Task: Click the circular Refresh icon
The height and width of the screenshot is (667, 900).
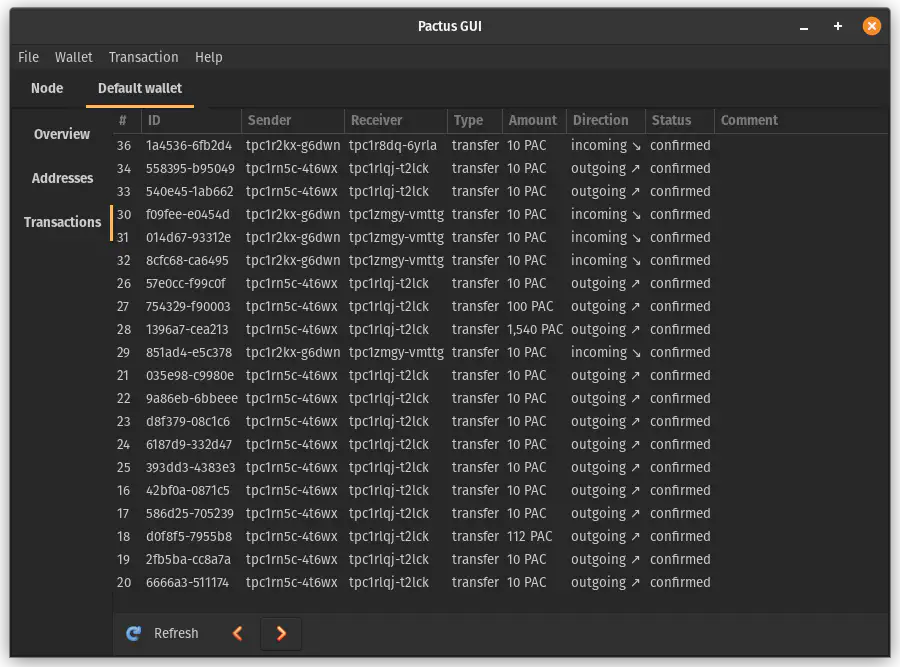Action: tap(133, 633)
